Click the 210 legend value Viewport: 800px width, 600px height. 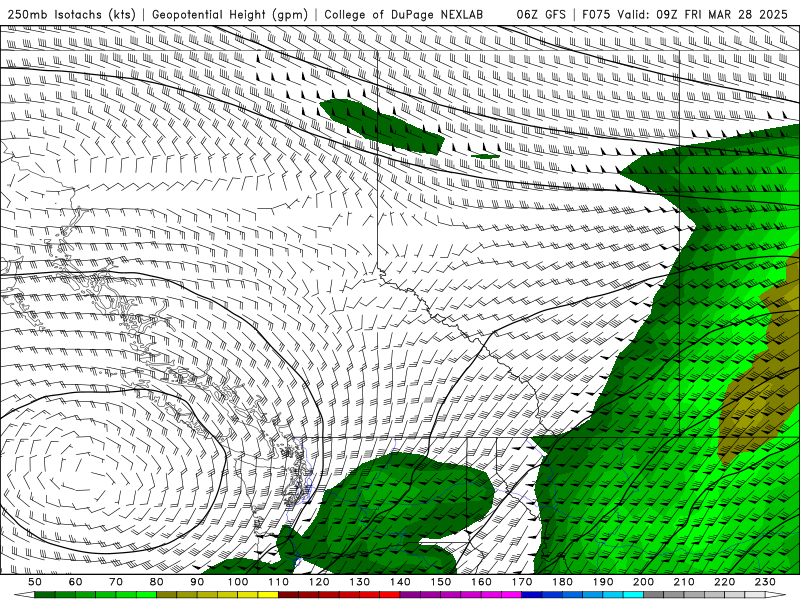click(684, 582)
